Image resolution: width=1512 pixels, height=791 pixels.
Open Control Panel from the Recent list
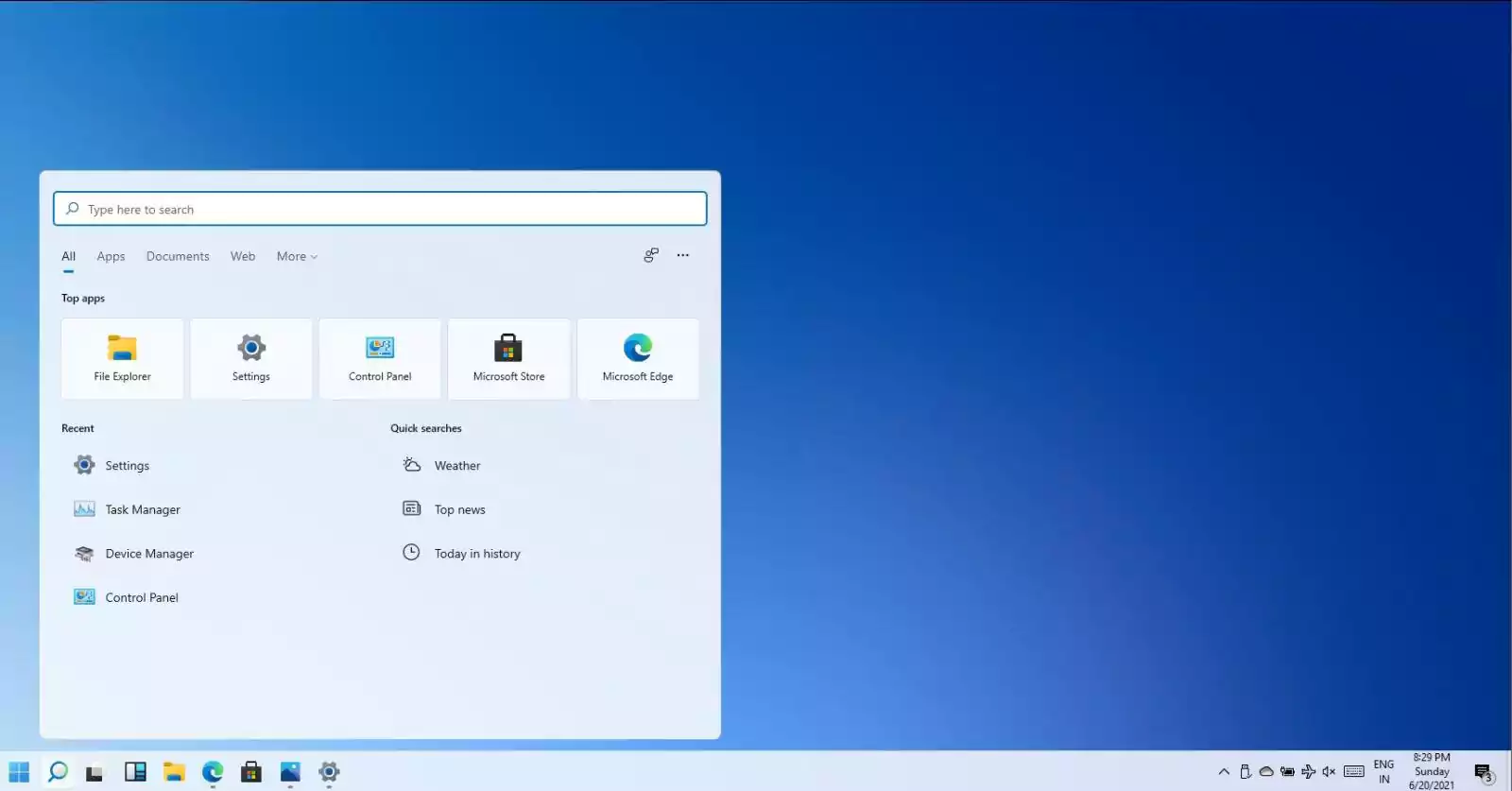(x=126, y=597)
